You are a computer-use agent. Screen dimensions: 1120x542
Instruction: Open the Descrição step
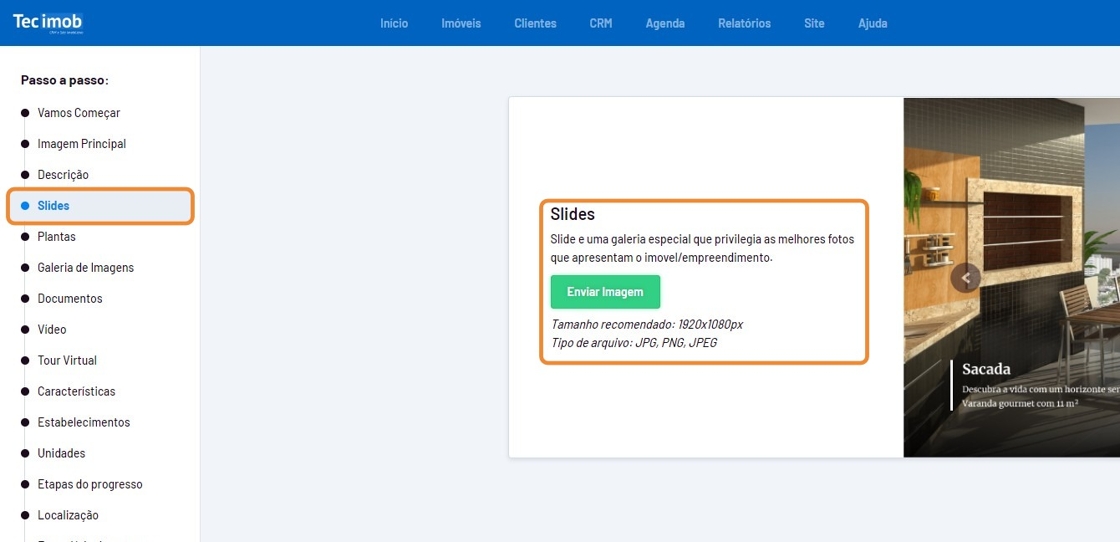(63, 175)
